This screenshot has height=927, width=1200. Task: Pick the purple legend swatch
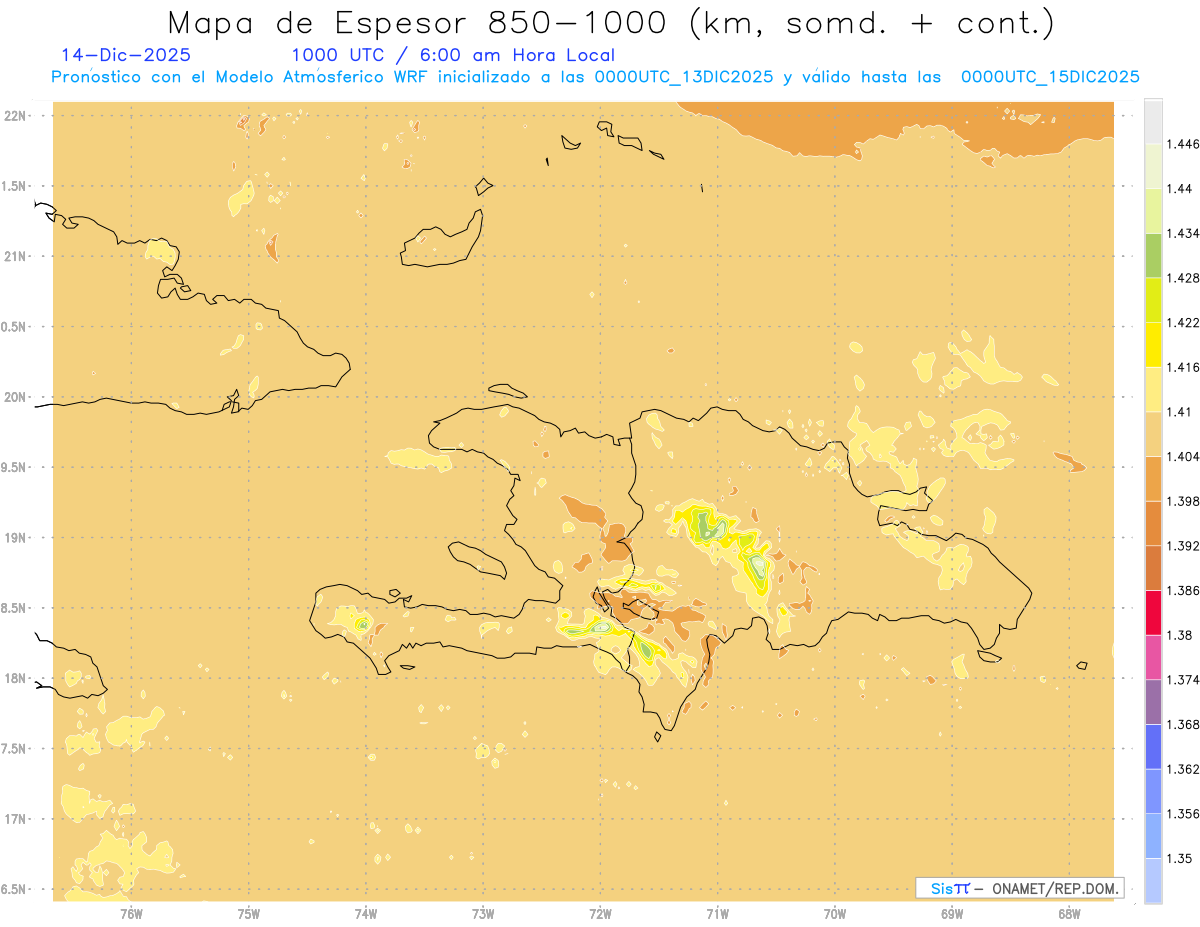(x=1153, y=702)
